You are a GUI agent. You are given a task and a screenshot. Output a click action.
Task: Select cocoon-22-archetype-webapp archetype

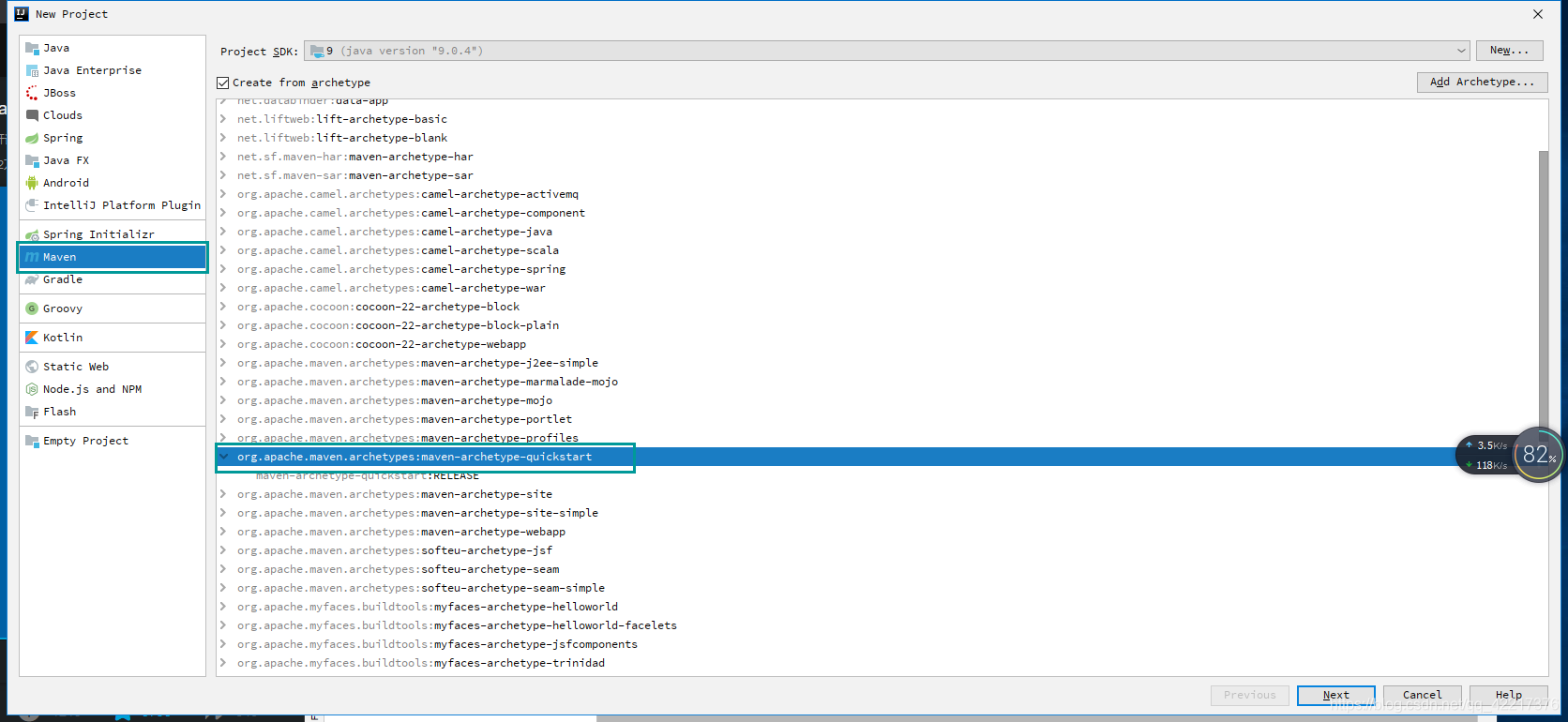coord(382,344)
